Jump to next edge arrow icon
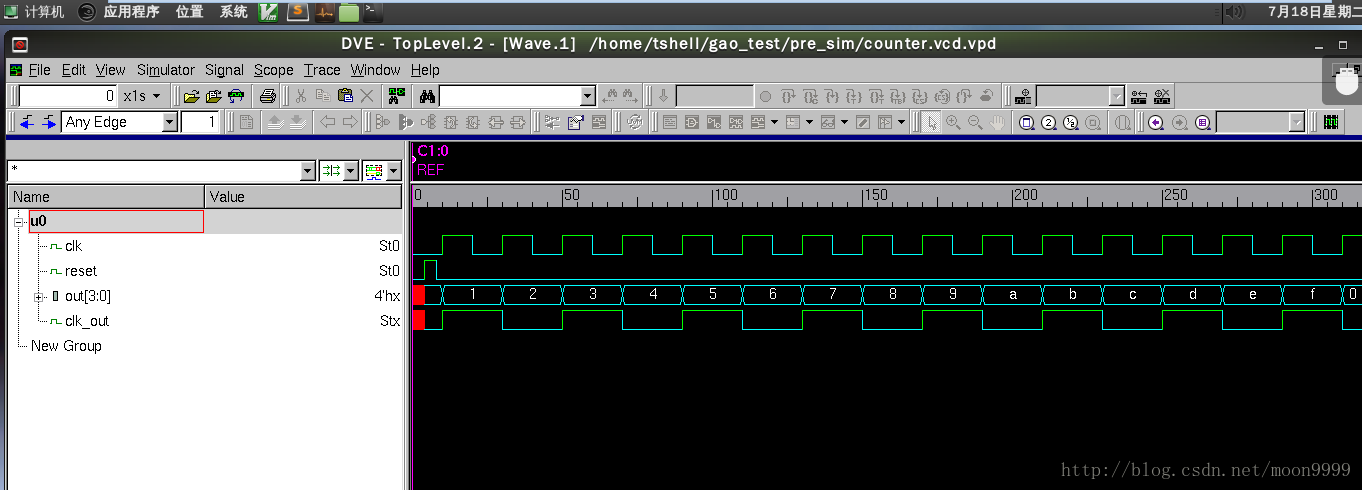Image resolution: width=1362 pixels, height=490 pixels. point(49,122)
